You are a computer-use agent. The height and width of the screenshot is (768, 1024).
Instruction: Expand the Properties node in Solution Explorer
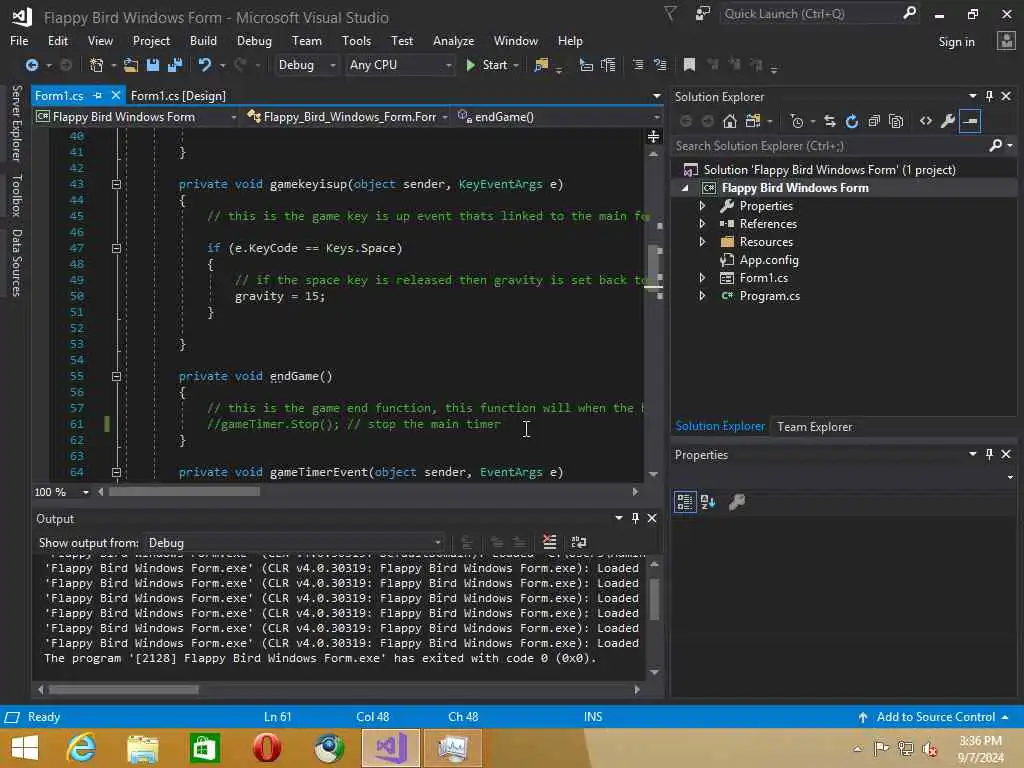(x=702, y=206)
